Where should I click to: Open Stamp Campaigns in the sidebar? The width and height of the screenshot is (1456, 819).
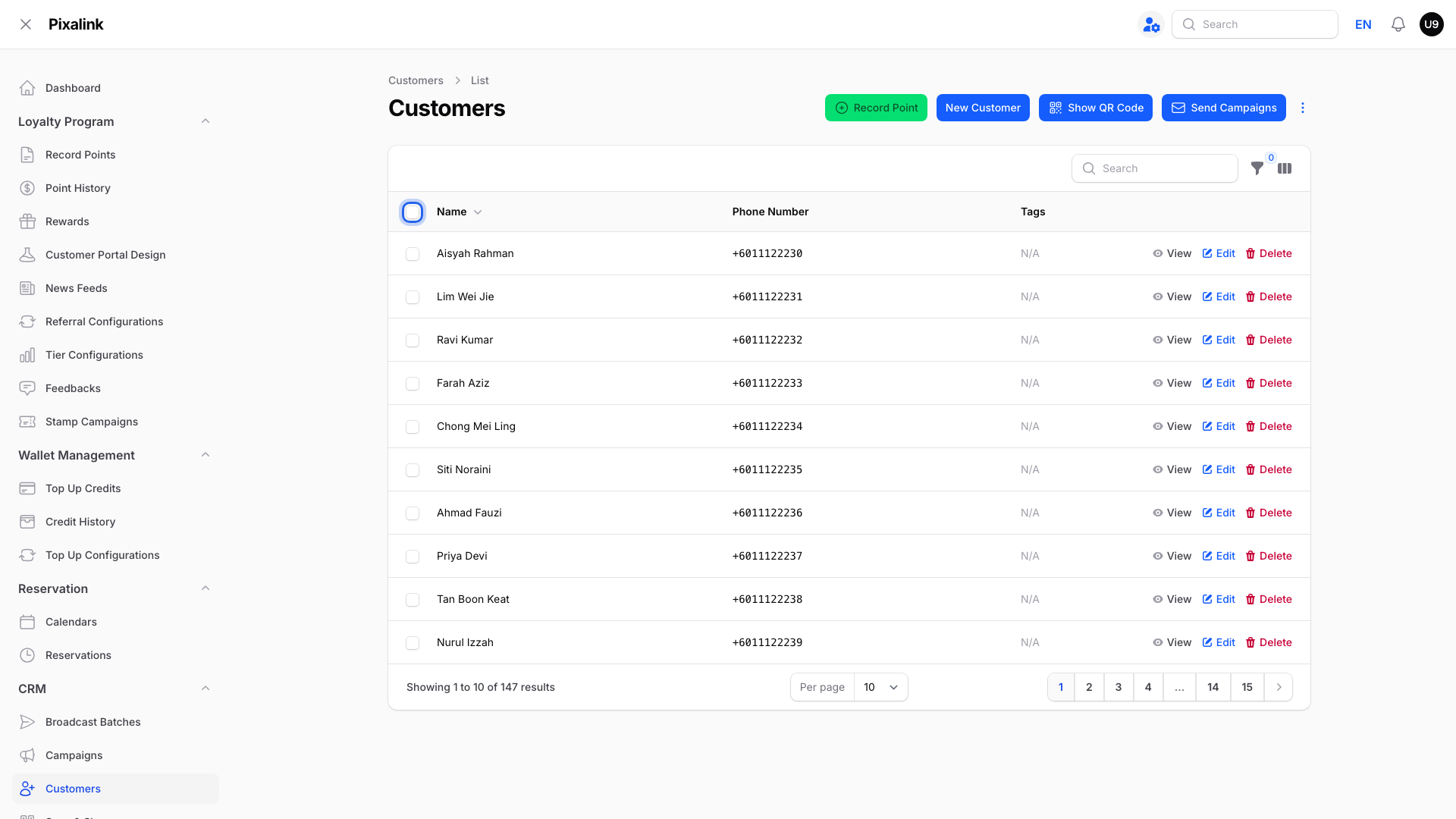tap(115, 422)
